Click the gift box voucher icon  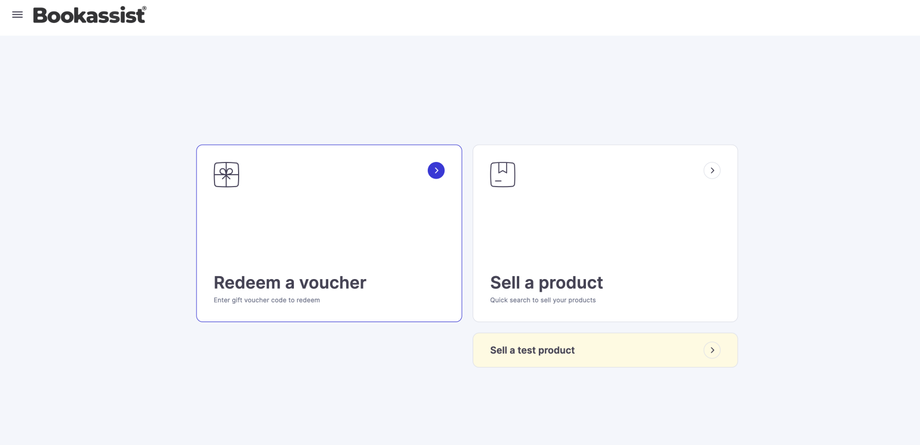pyautogui.click(x=226, y=175)
